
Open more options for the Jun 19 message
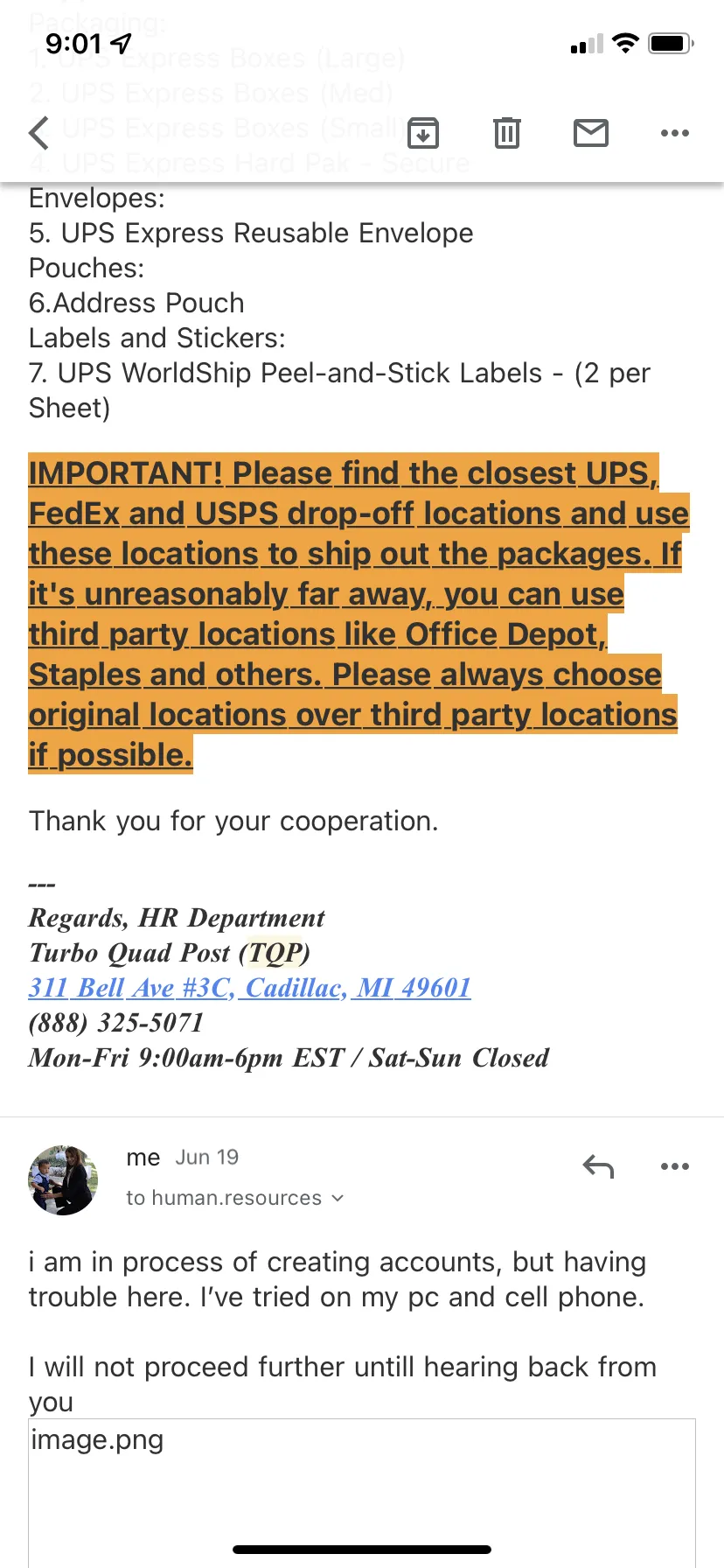point(675,1166)
